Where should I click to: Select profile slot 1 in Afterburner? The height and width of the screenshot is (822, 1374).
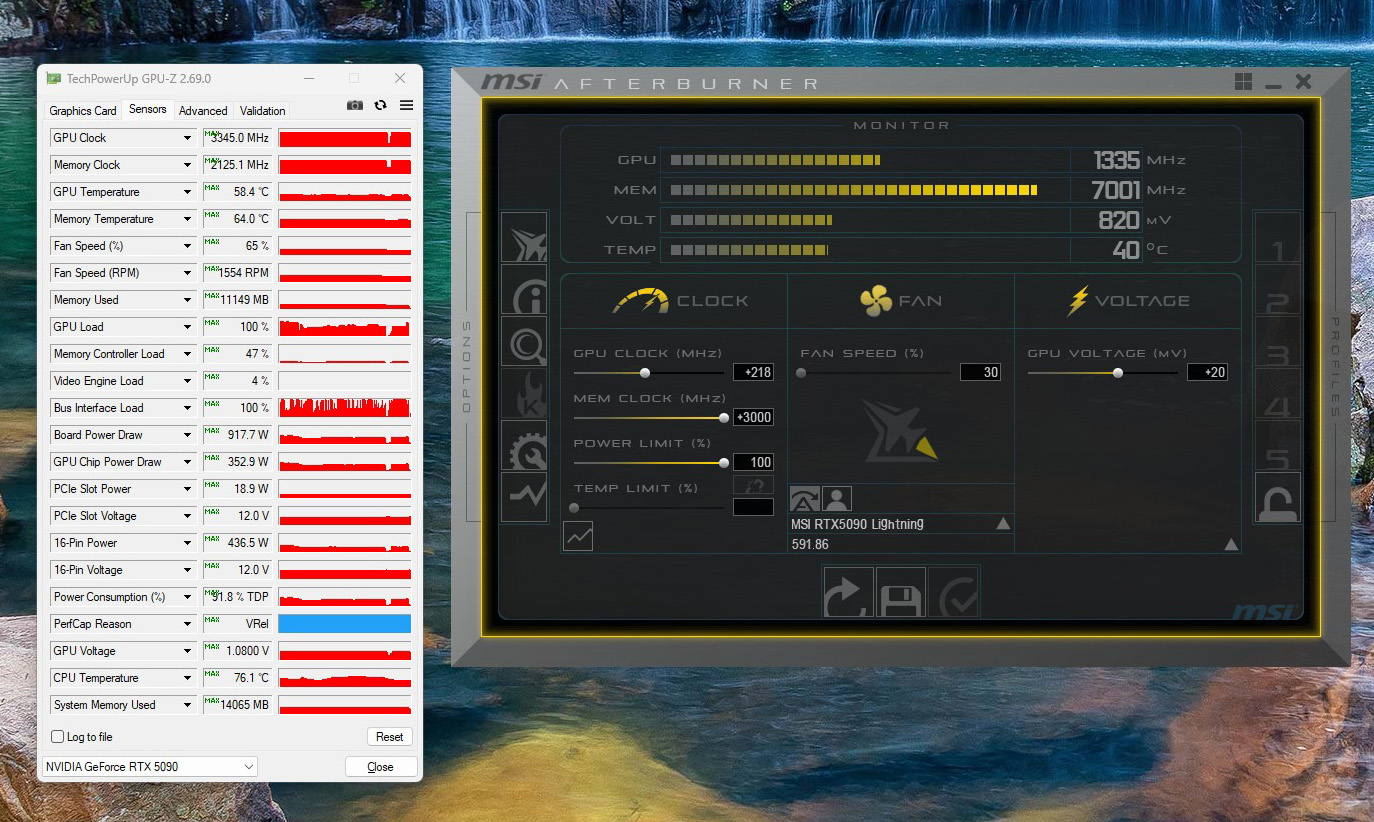[x=1278, y=250]
